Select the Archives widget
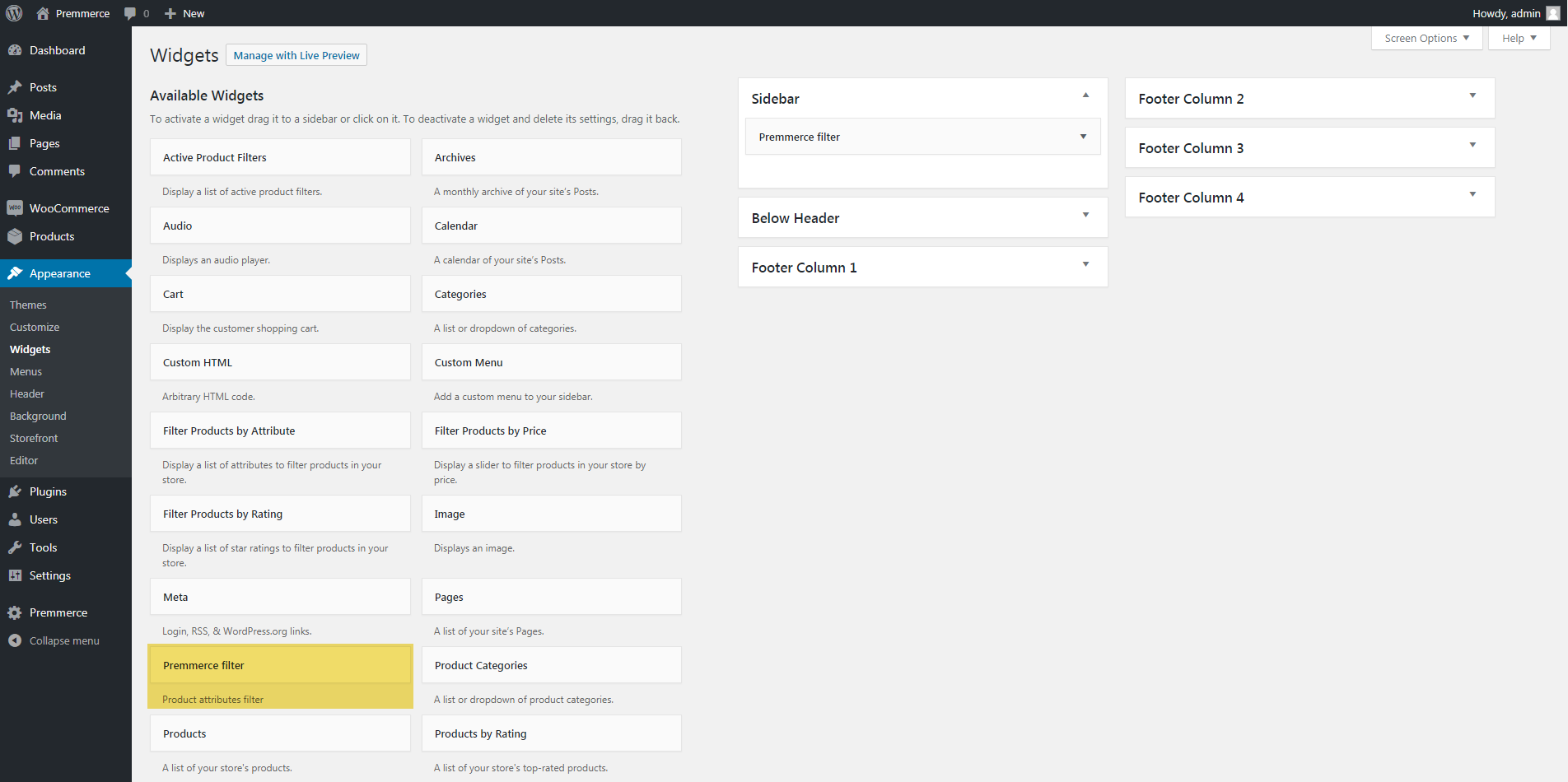The width and height of the screenshot is (1568, 782). tap(552, 157)
